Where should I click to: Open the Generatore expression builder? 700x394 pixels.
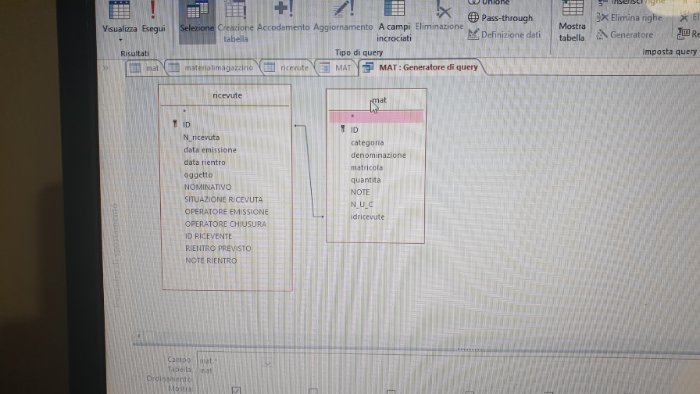point(625,34)
